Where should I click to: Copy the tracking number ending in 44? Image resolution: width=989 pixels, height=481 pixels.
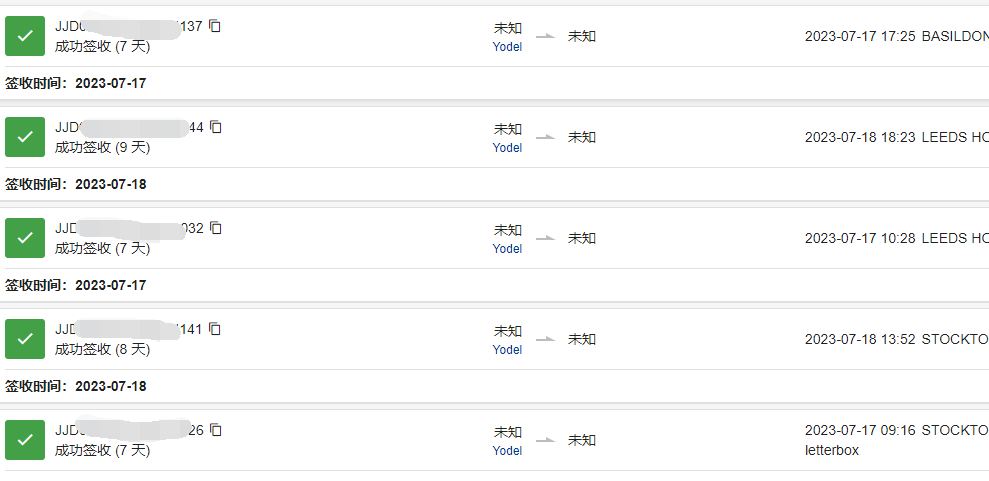(216, 127)
